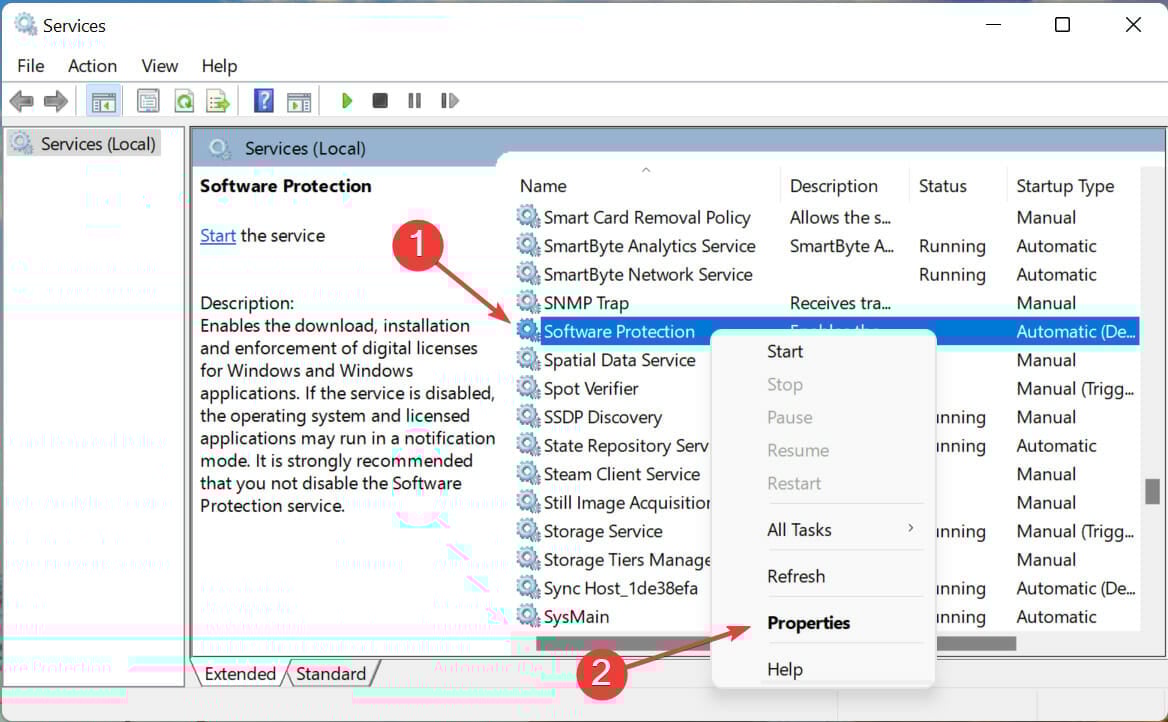1168x722 pixels.
Task: Switch to the Extended tab
Action: click(240, 674)
